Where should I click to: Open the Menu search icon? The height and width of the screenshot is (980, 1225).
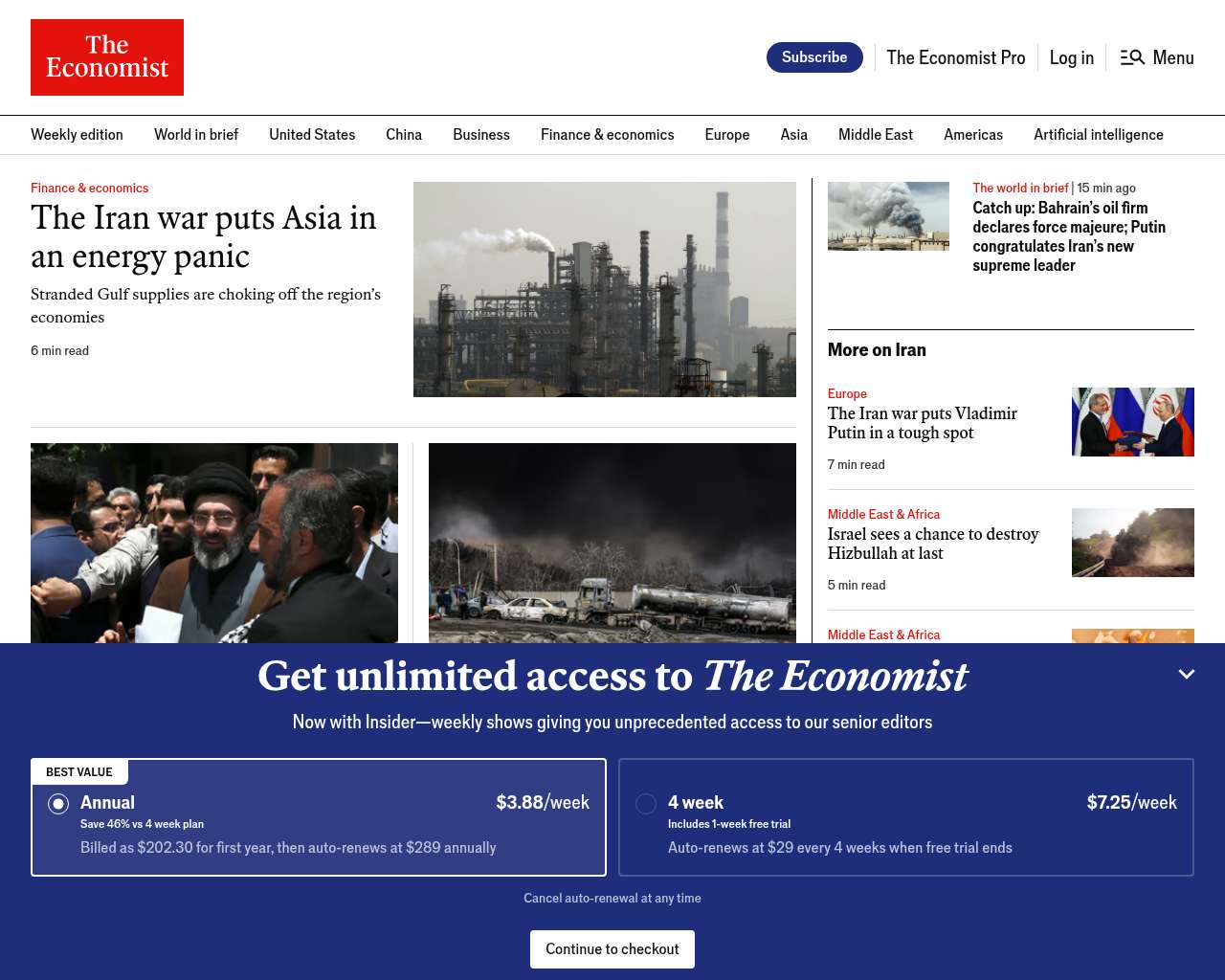[1132, 57]
